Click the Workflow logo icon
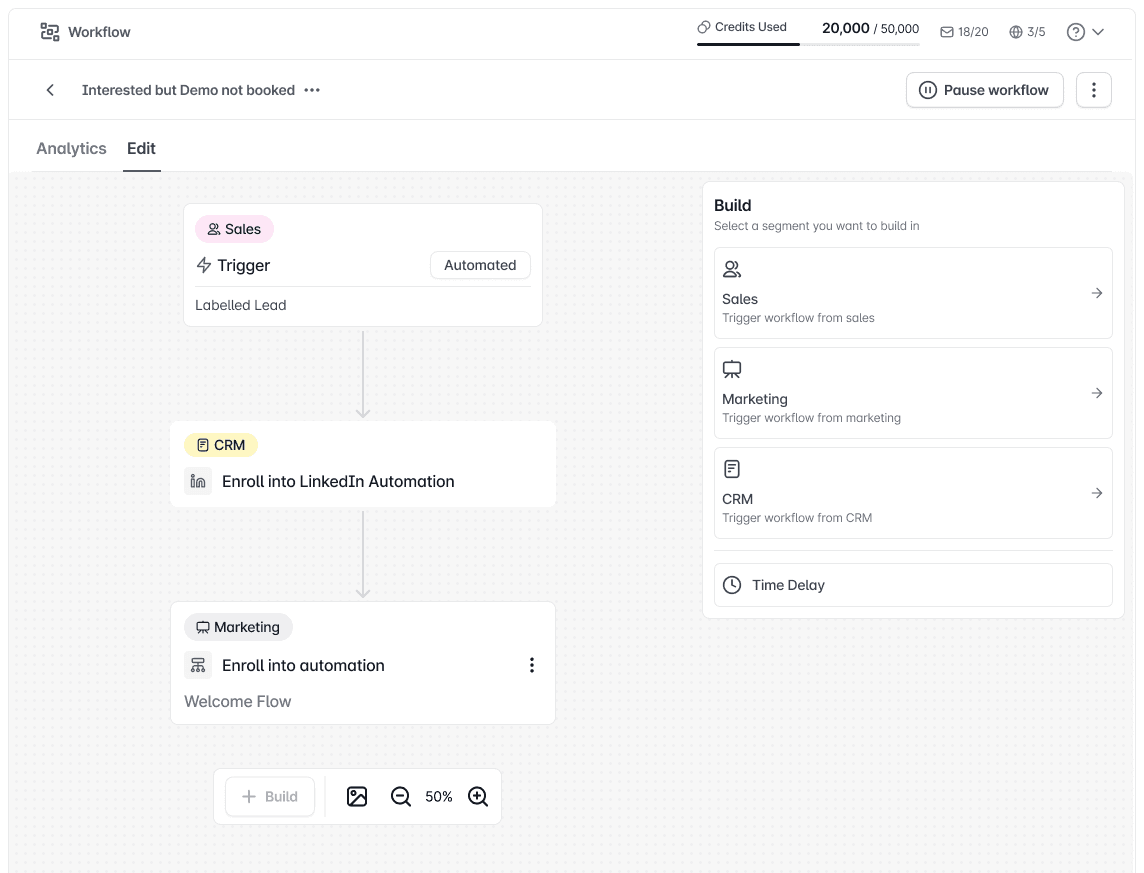1144x873 pixels. click(50, 32)
